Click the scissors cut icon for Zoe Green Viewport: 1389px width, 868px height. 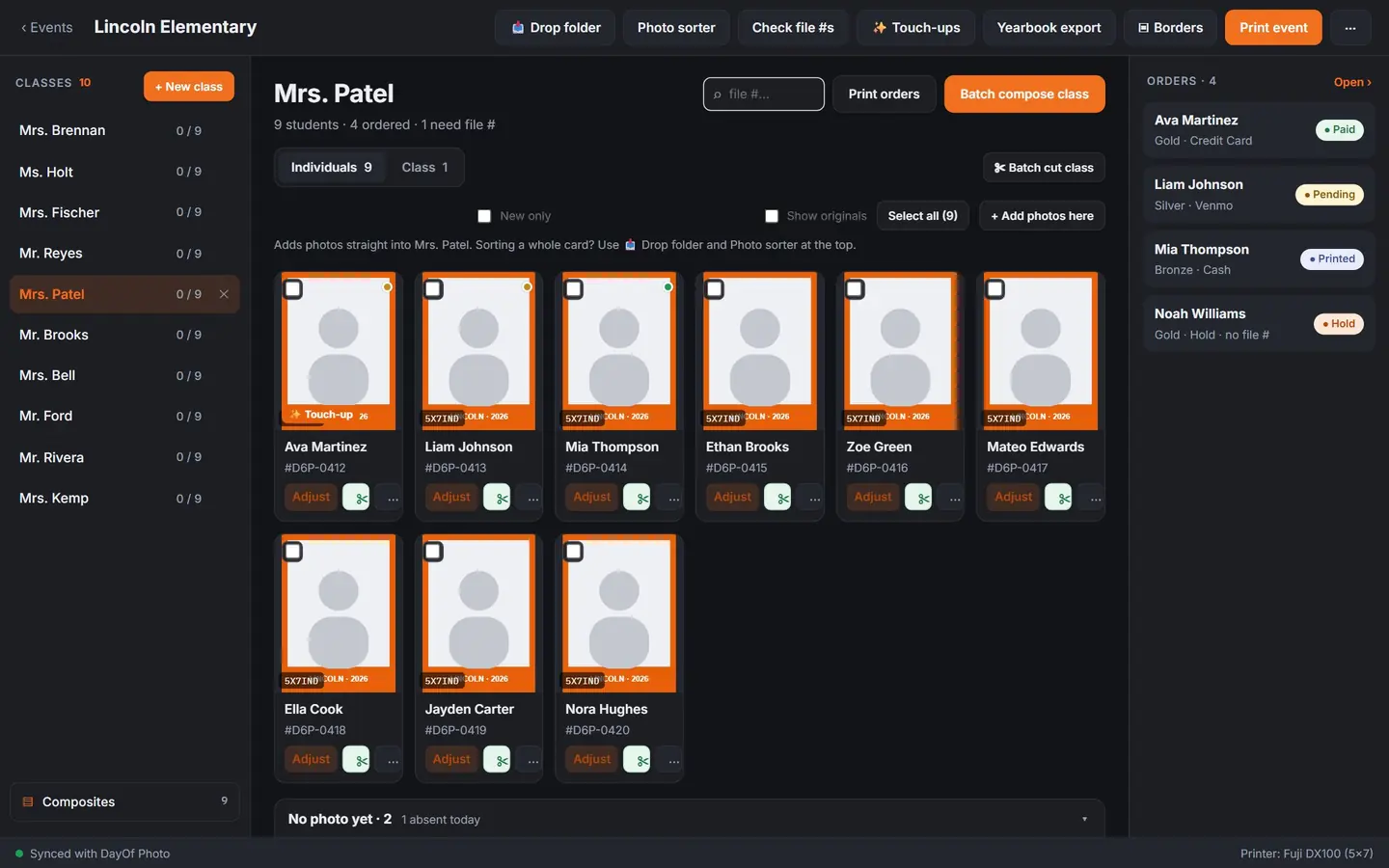point(919,498)
